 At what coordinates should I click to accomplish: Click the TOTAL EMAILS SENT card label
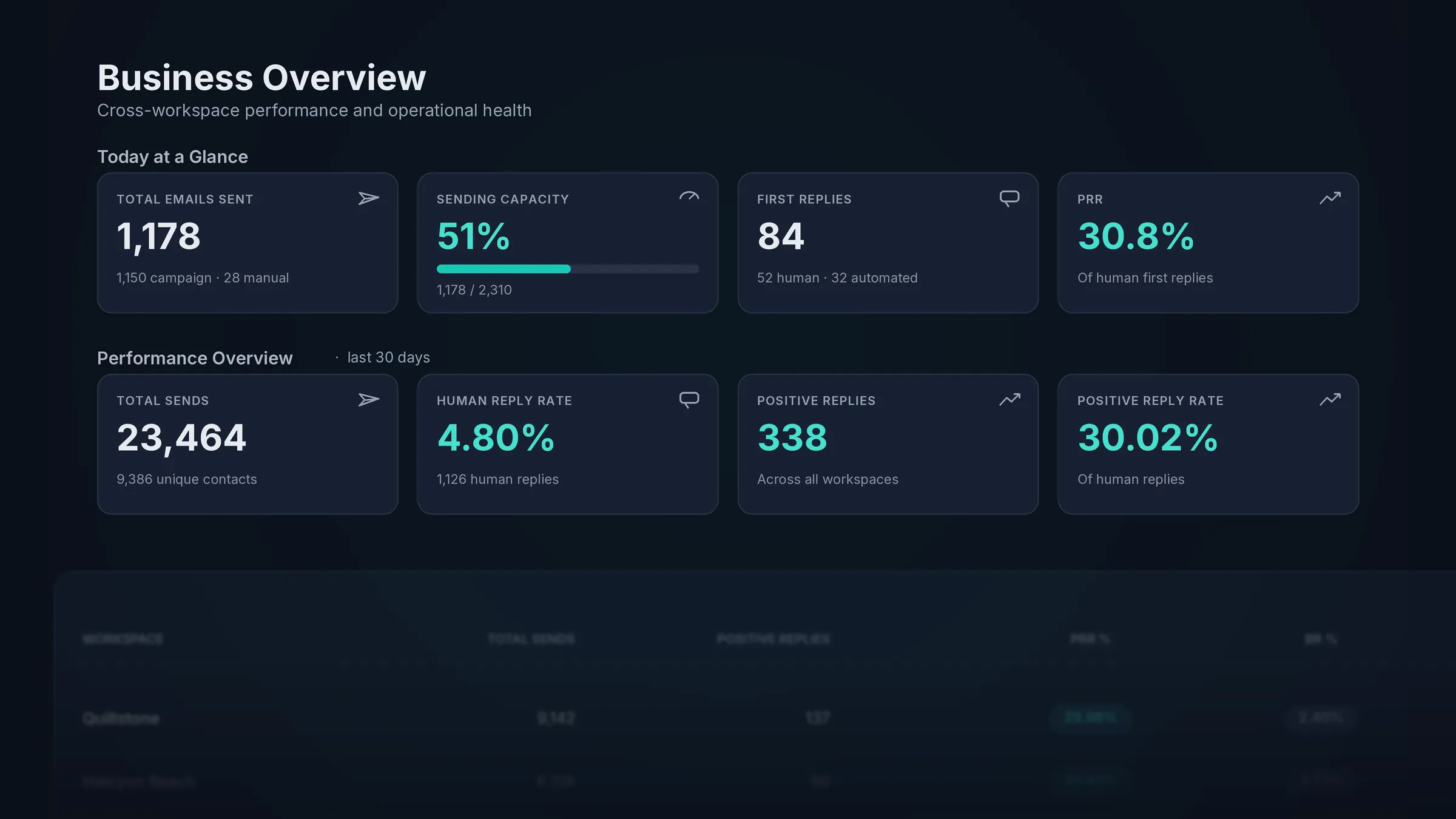coord(185,199)
